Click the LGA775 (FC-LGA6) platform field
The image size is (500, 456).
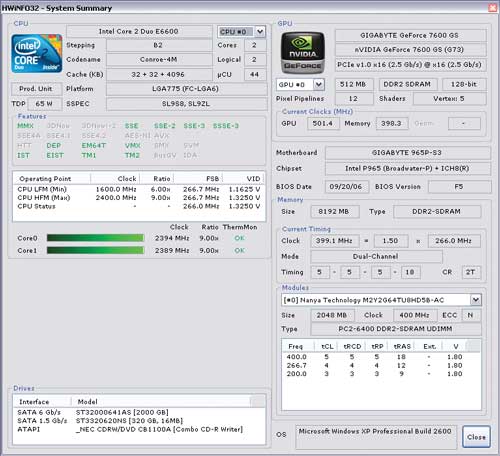tap(186, 89)
